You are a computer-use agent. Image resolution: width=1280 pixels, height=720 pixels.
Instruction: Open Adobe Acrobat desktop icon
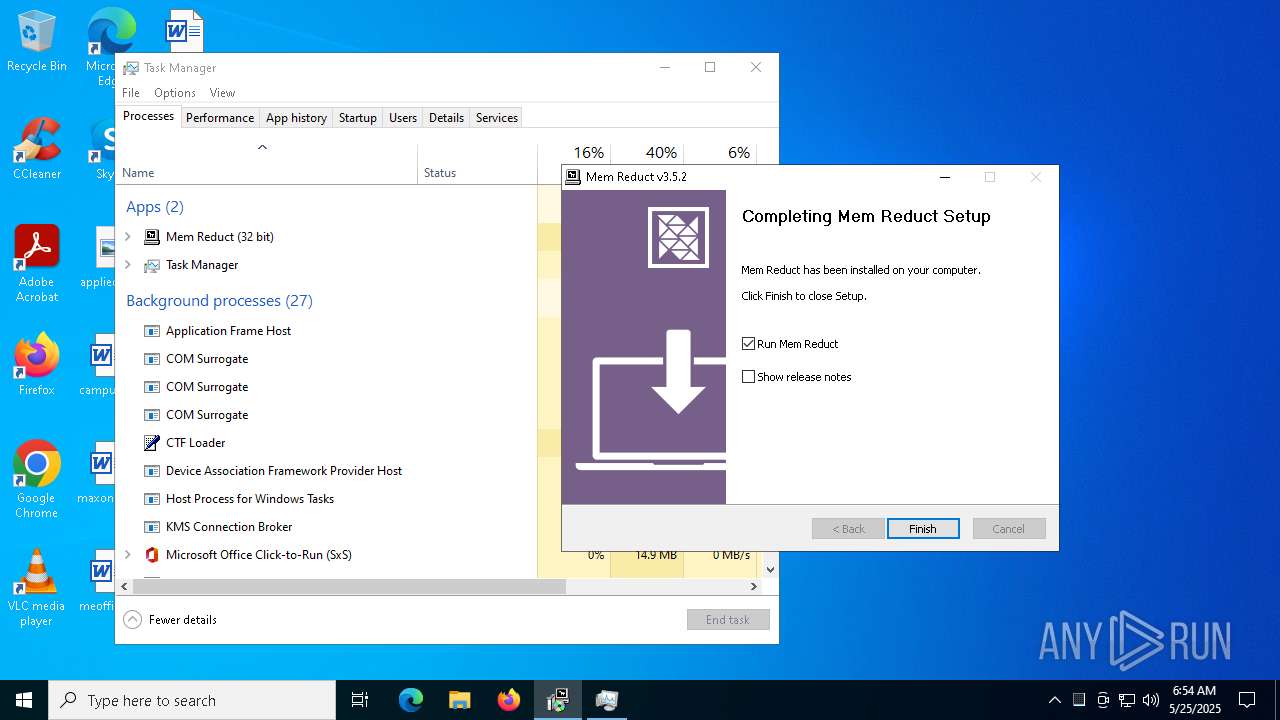pos(37,264)
